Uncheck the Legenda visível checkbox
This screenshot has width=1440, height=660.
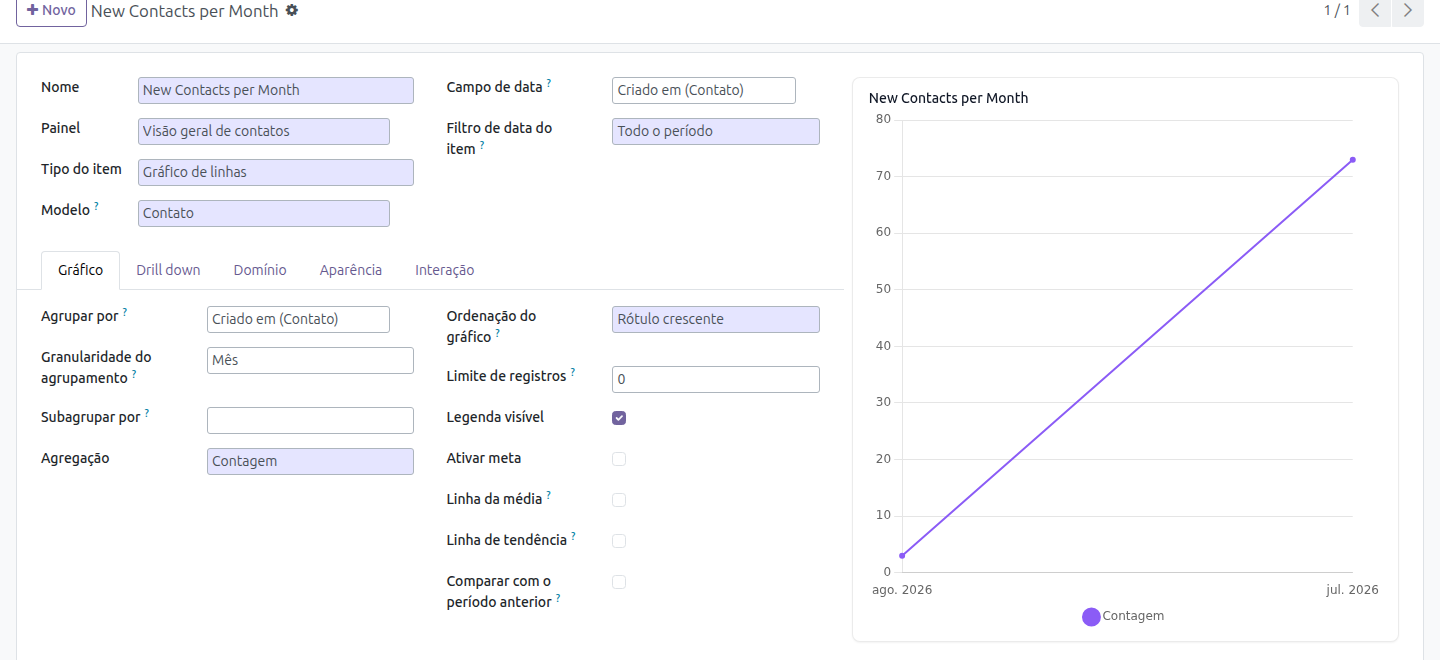pos(619,418)
